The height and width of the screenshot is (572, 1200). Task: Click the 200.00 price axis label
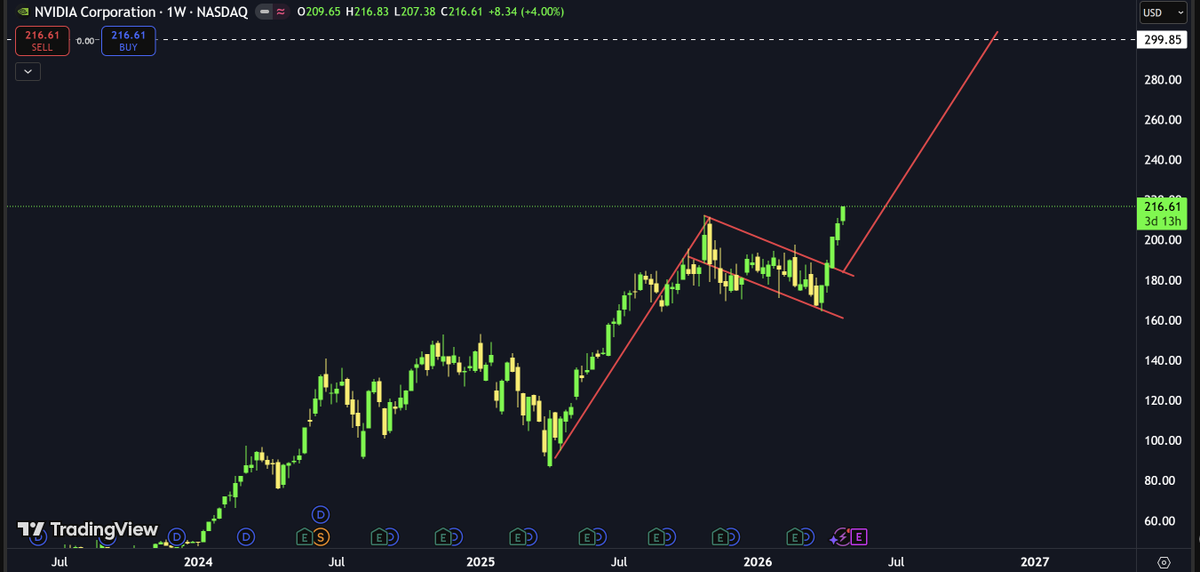coord(1164,240)
